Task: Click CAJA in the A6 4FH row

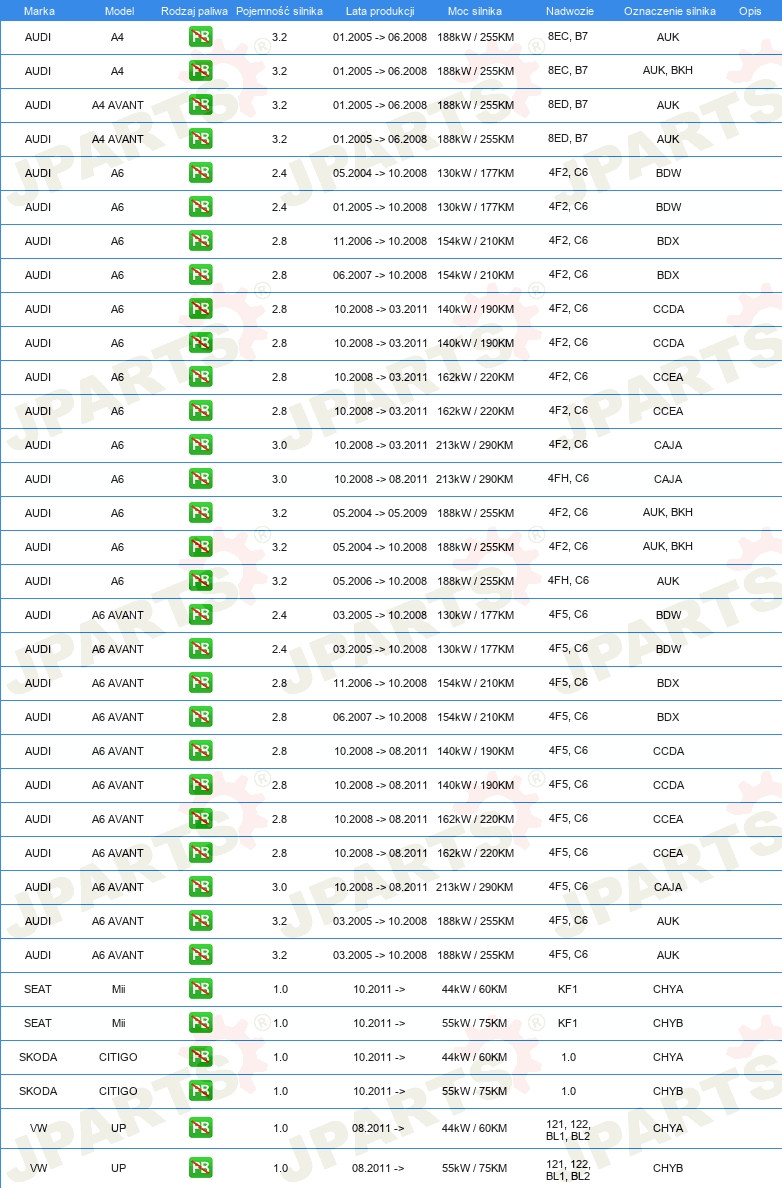Action: 668,479
